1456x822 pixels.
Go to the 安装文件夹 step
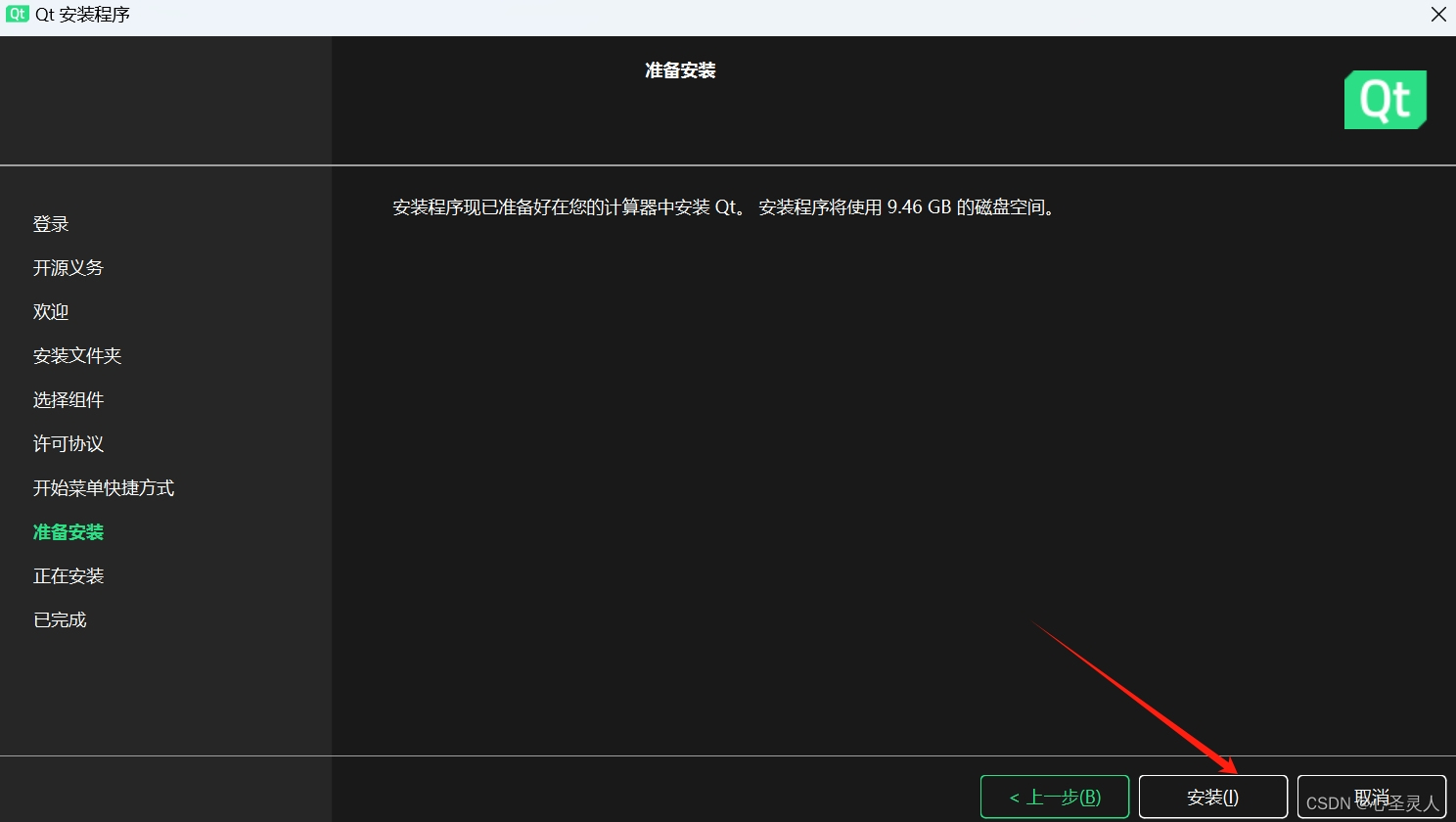(77, 355)
